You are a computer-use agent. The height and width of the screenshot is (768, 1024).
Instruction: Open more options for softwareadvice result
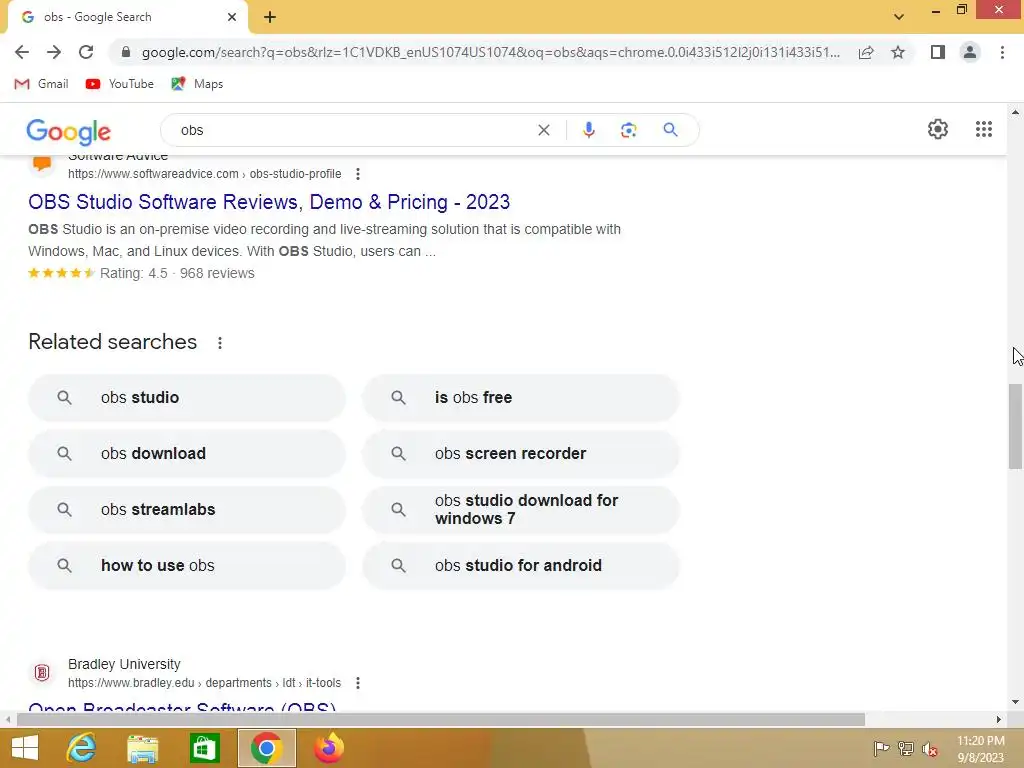pos(357,174)
